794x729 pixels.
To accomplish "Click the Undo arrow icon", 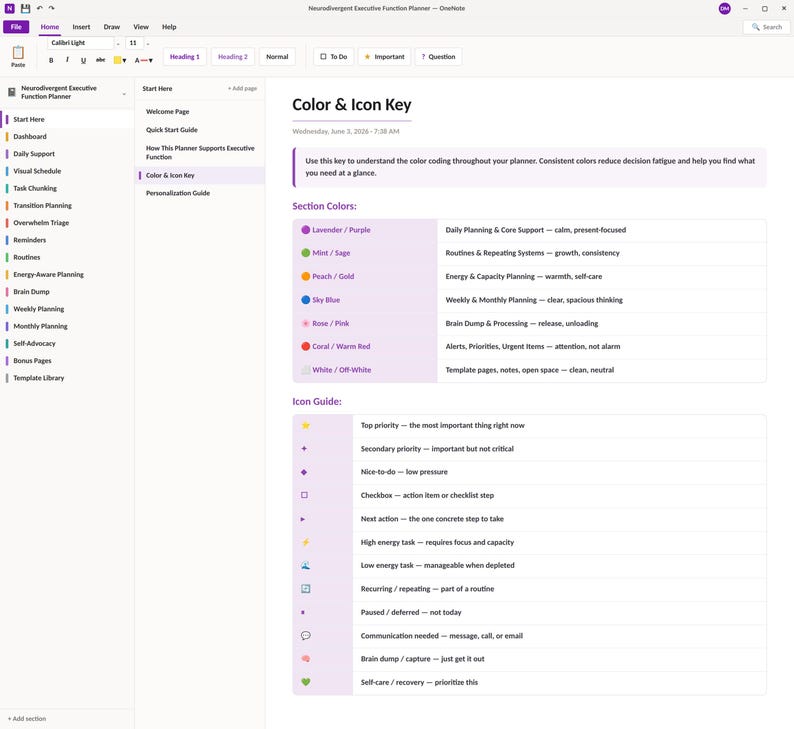I will tap(39, 8).
